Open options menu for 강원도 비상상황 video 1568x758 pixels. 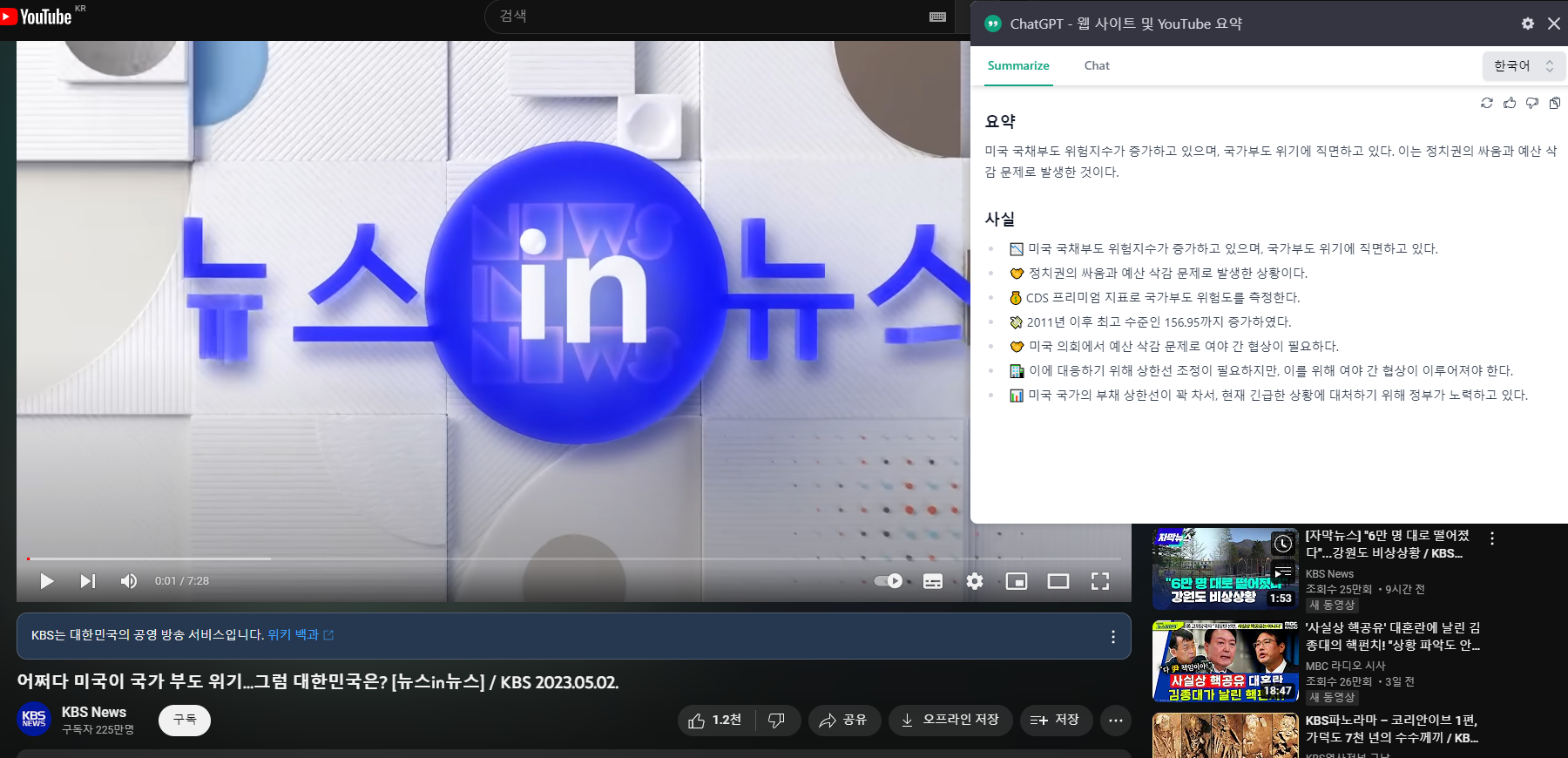tap(1492, 538)
